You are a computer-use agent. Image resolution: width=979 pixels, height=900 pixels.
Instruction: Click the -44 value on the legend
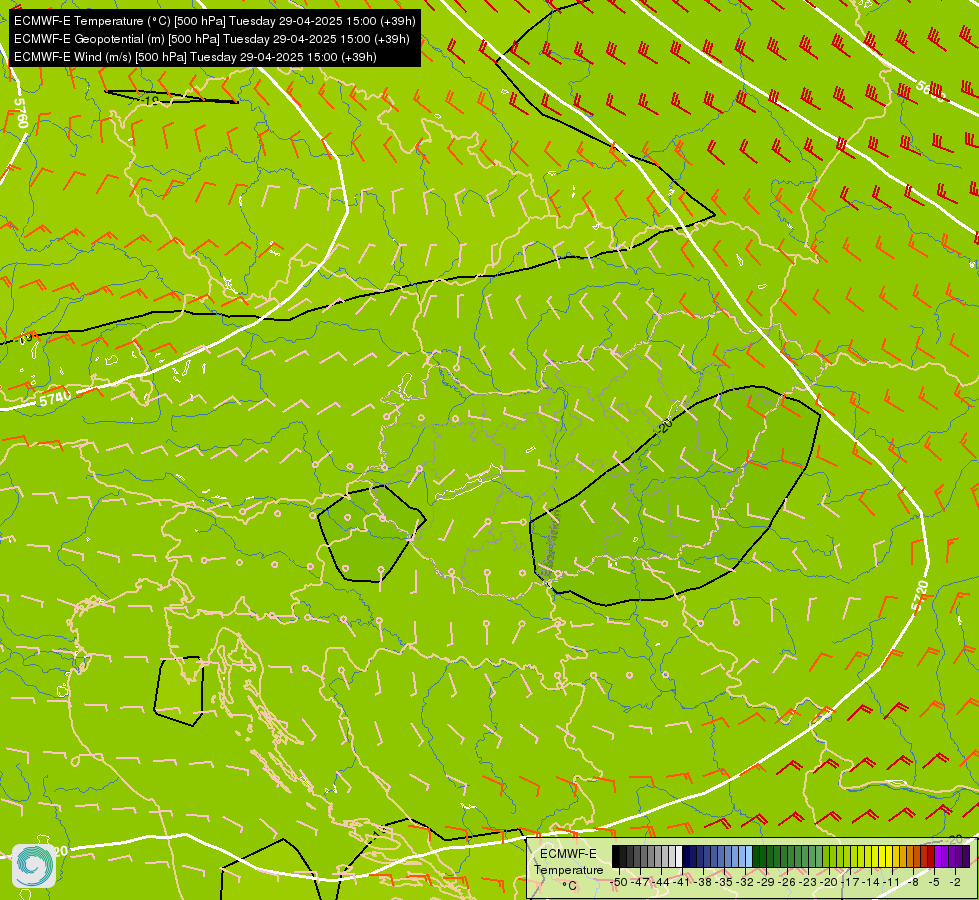tap(661, 882)
